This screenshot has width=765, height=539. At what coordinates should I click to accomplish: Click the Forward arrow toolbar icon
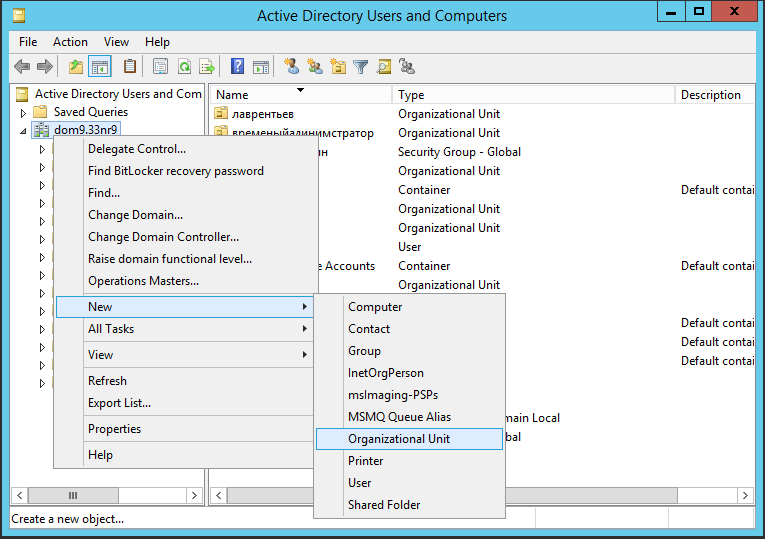point(45,66)
